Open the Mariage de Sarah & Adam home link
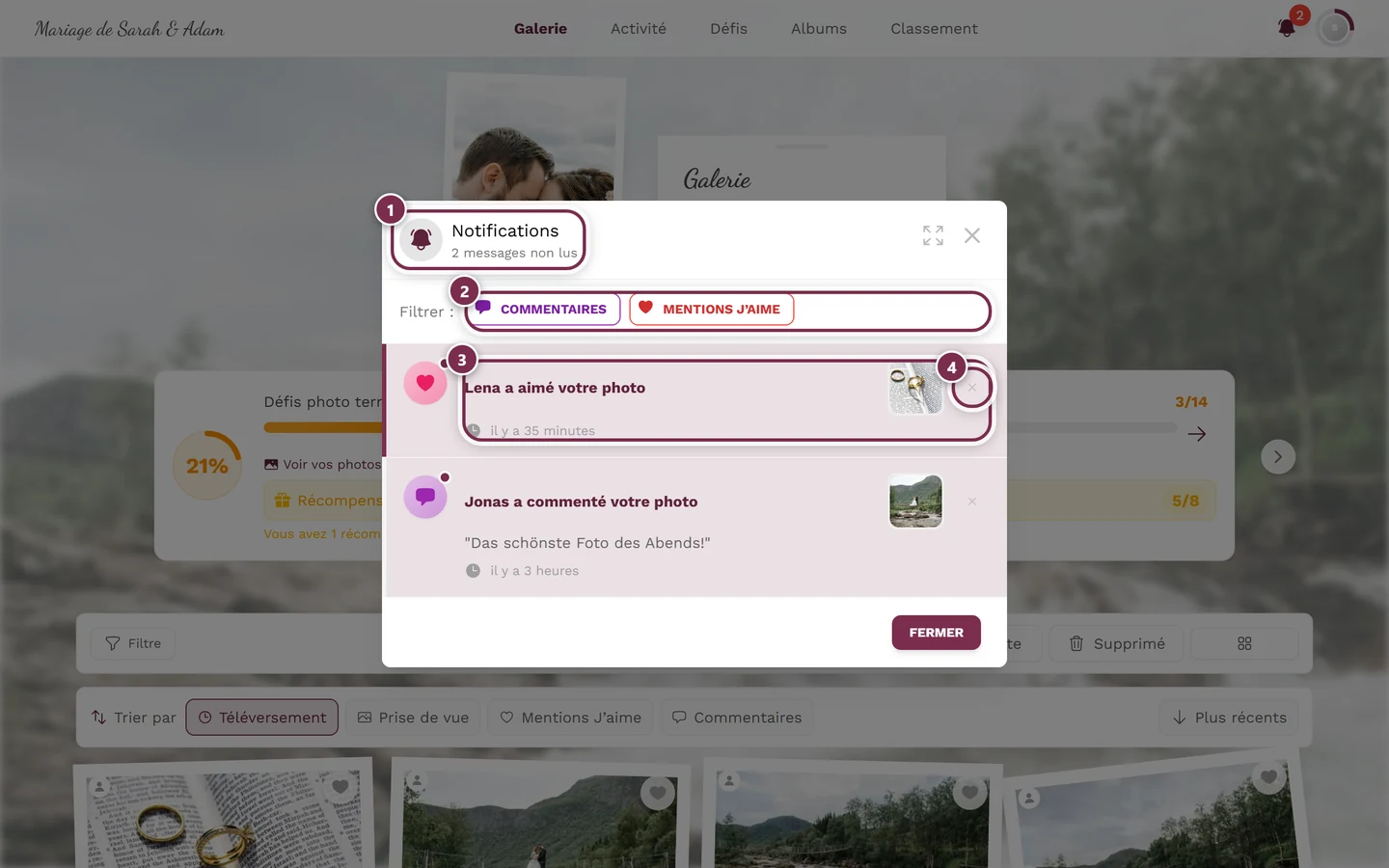The width and height of the screenshot is (1389, 868). click(x=129, y=29)
